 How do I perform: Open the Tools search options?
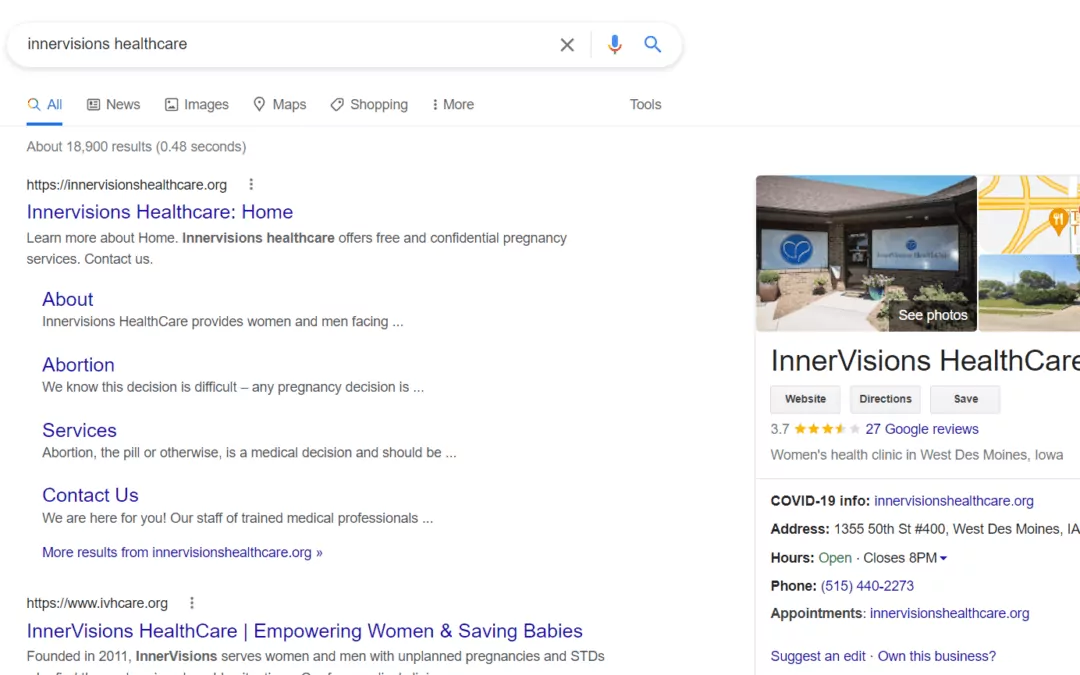pyautogui.click(x=645, y=105)
